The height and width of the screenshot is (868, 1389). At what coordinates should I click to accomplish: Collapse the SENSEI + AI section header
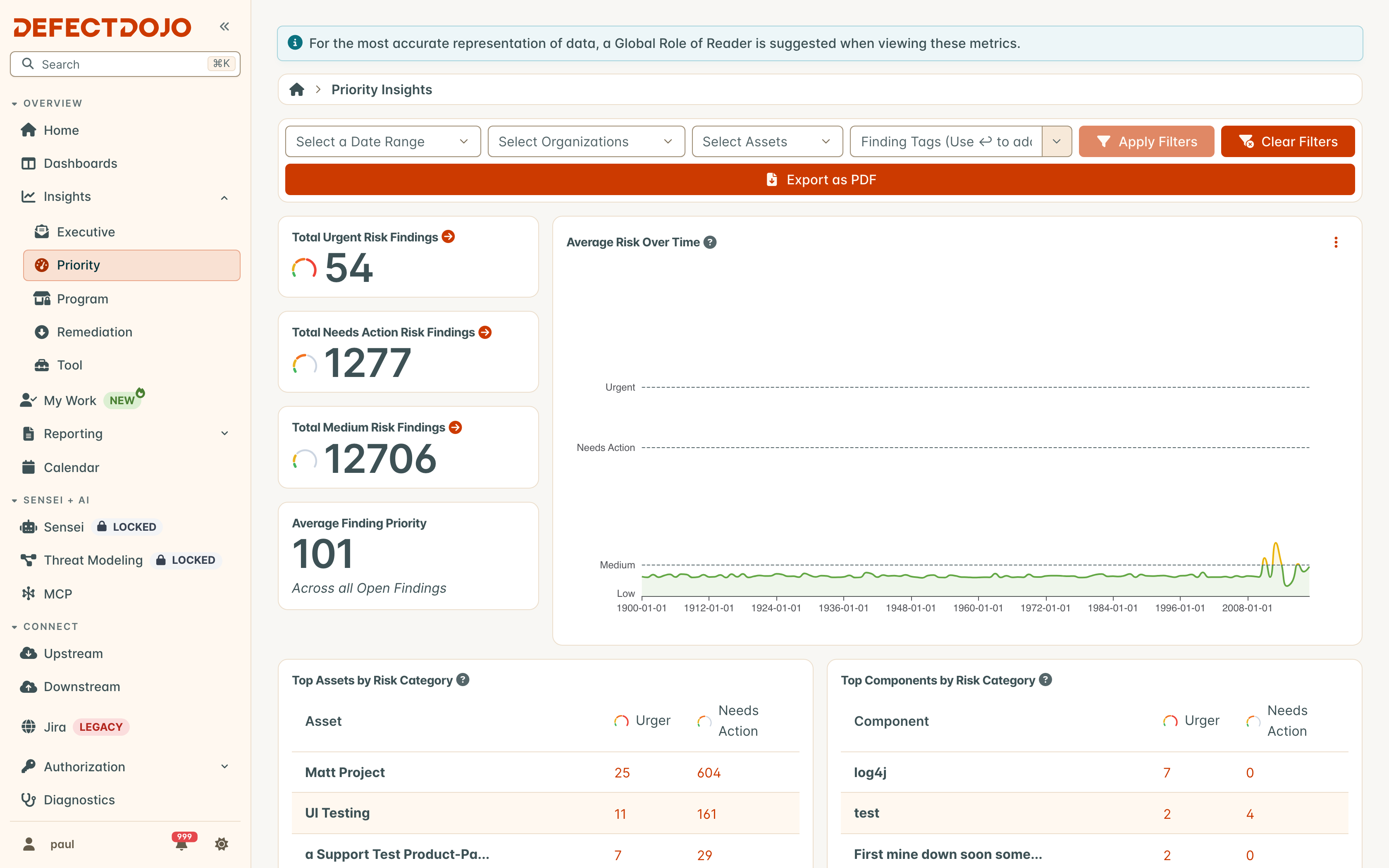pyautogui.click(x=50, y=500)
